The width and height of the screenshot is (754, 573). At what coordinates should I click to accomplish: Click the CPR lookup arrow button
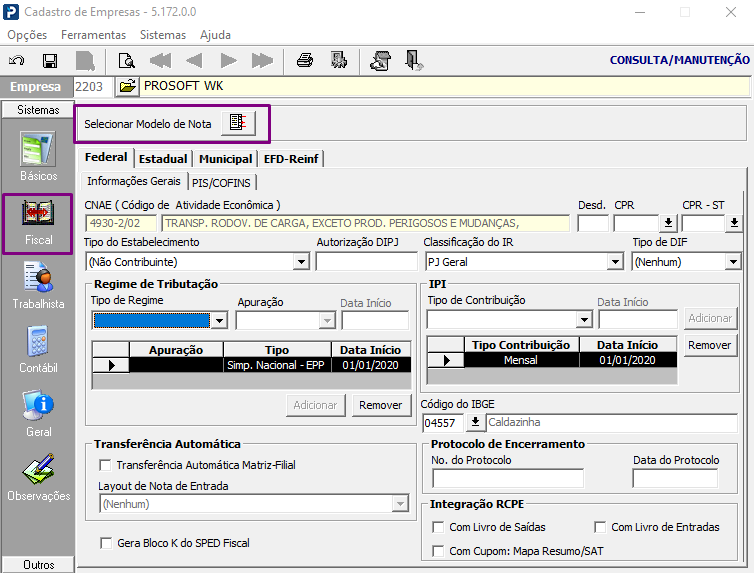coord(668,224)
